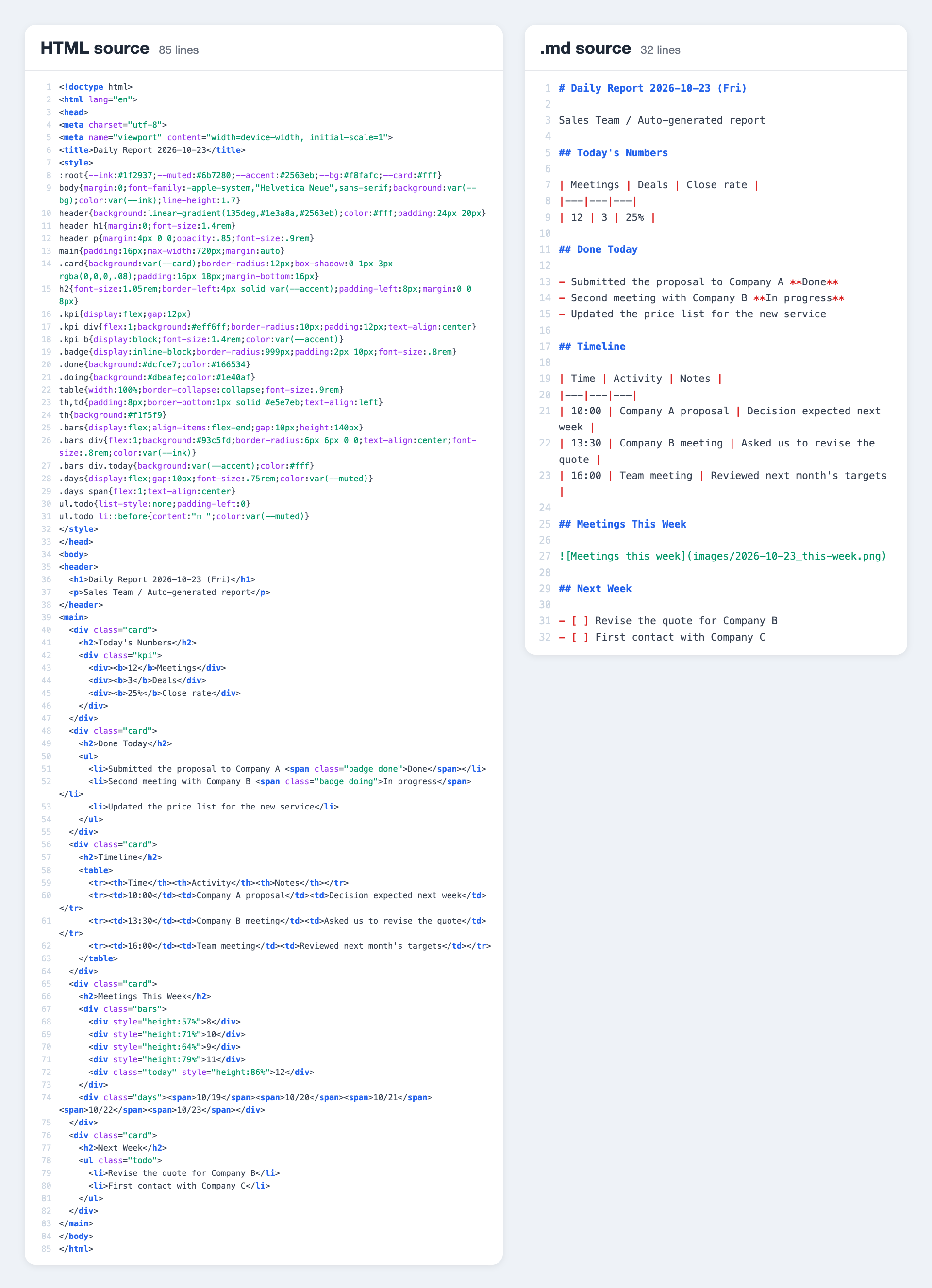Click the '## Next Week' markdown heading

coord(595,588)
